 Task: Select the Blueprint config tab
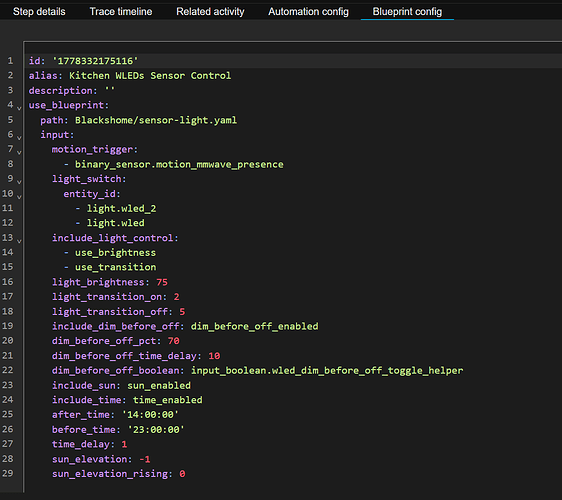tap(407, 11)
